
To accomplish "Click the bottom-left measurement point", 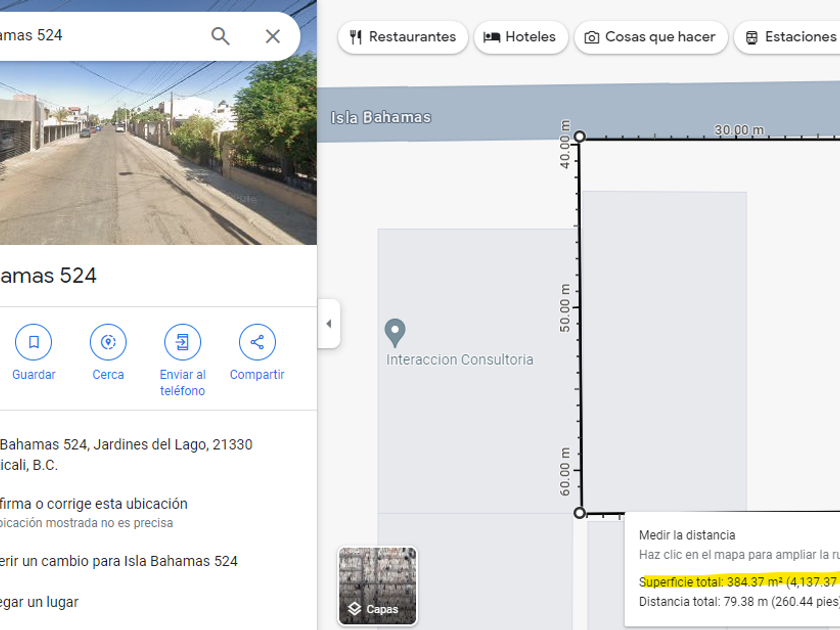I will tap(579, 513).
